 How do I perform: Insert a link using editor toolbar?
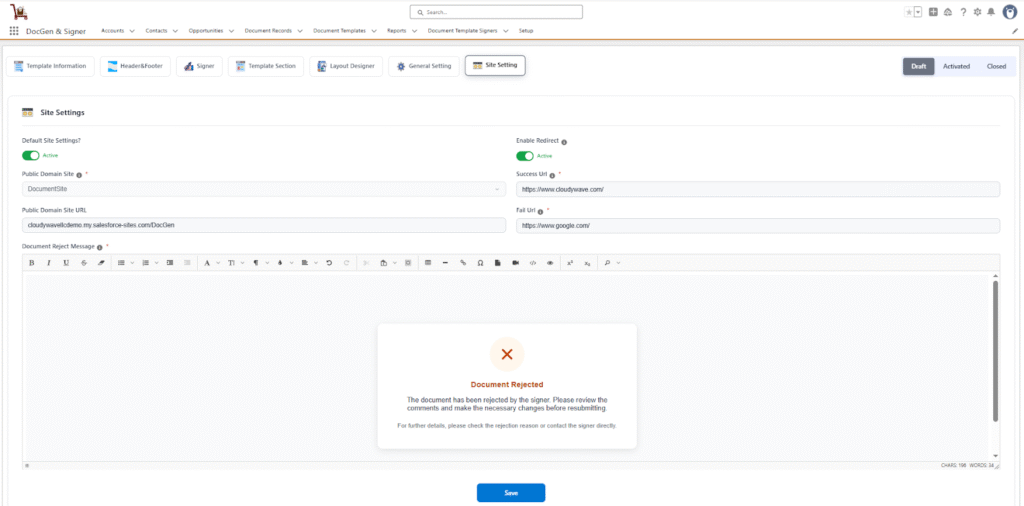tap(462, 263)
